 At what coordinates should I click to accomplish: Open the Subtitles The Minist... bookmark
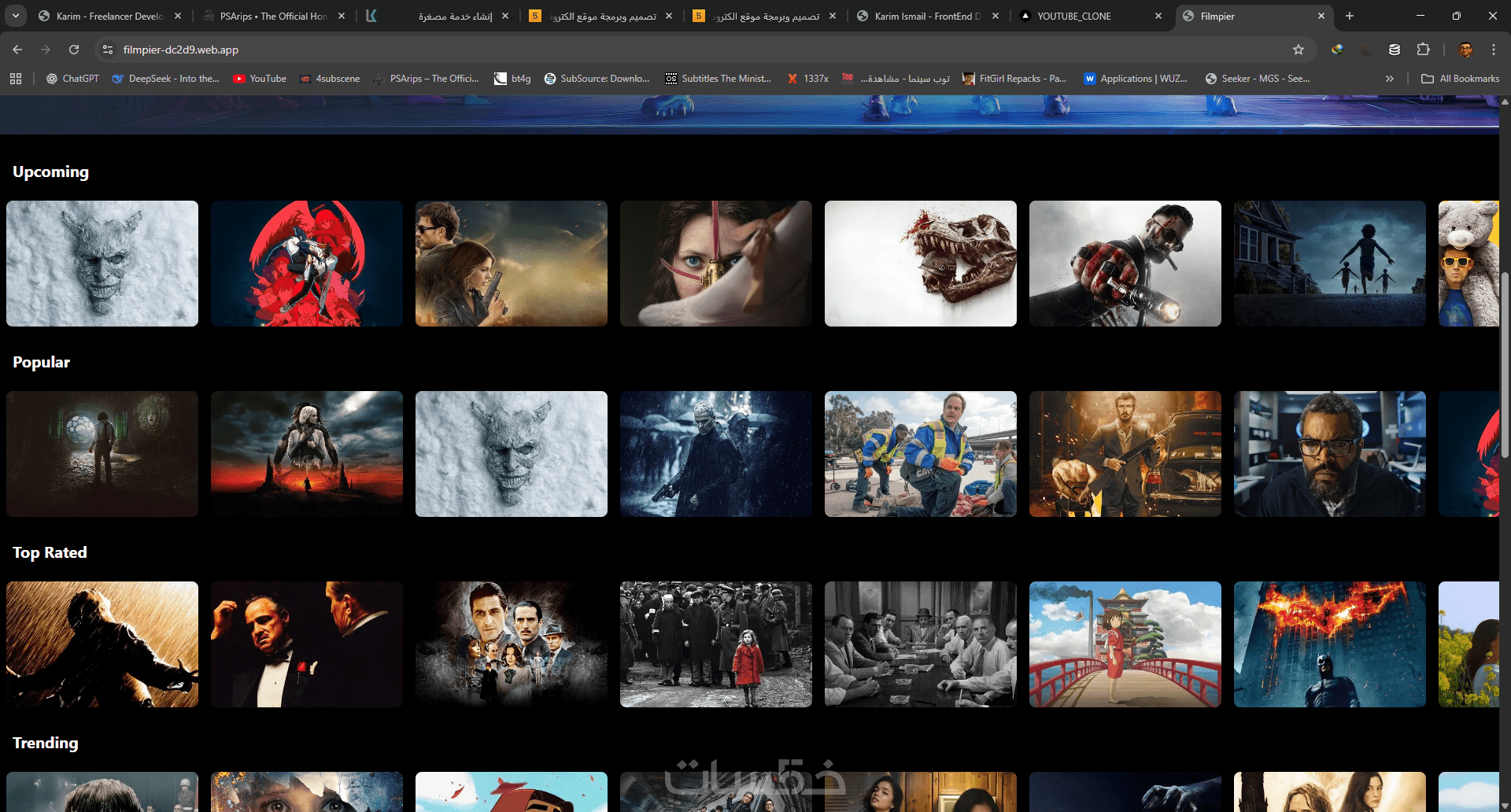[x=719, y=79]
